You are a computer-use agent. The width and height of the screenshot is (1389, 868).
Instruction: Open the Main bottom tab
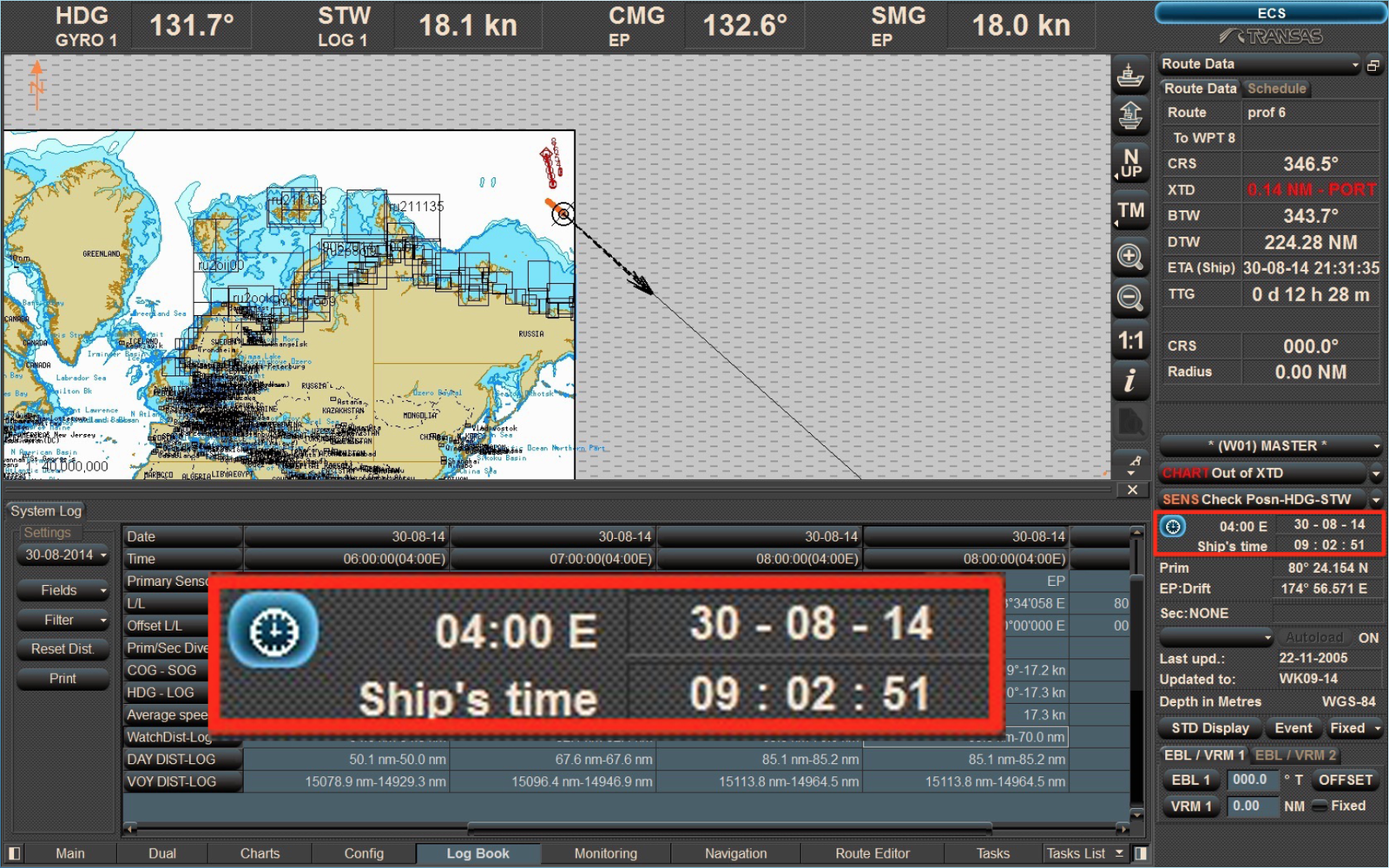pyautogui.click(x=70, y=853)
